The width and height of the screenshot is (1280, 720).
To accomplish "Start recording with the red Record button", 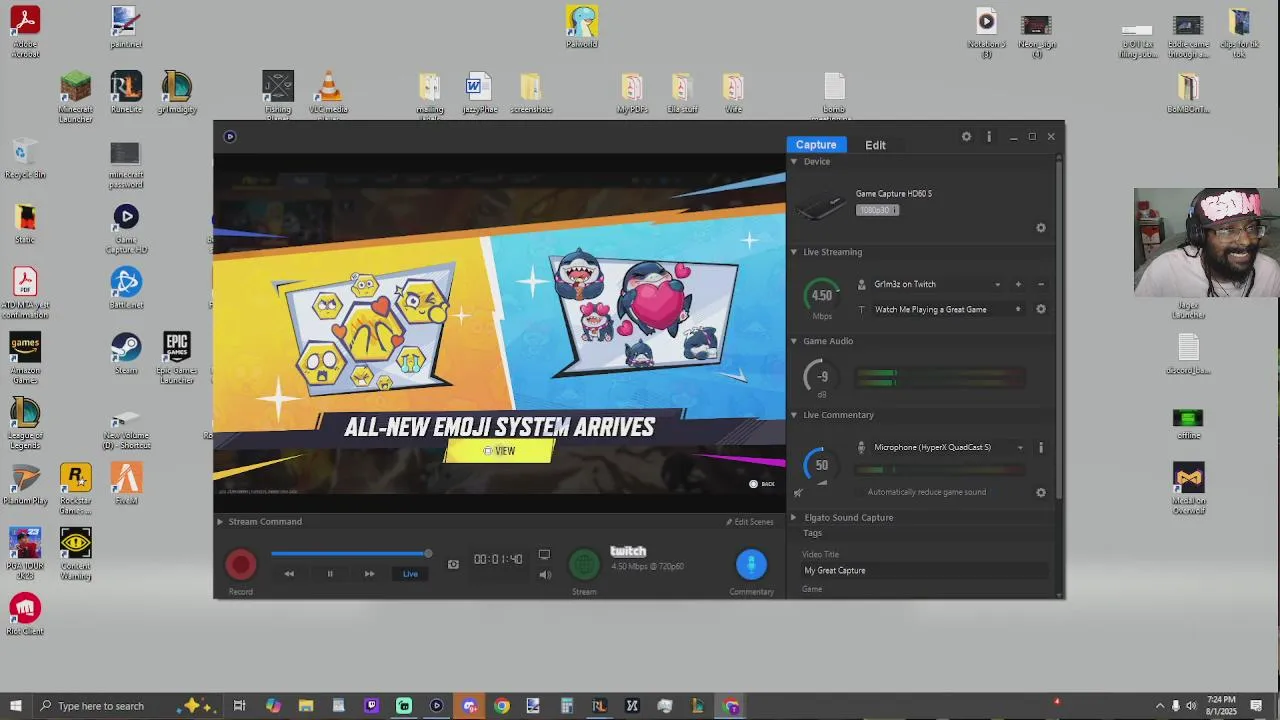I will click(x=241, y=565).
